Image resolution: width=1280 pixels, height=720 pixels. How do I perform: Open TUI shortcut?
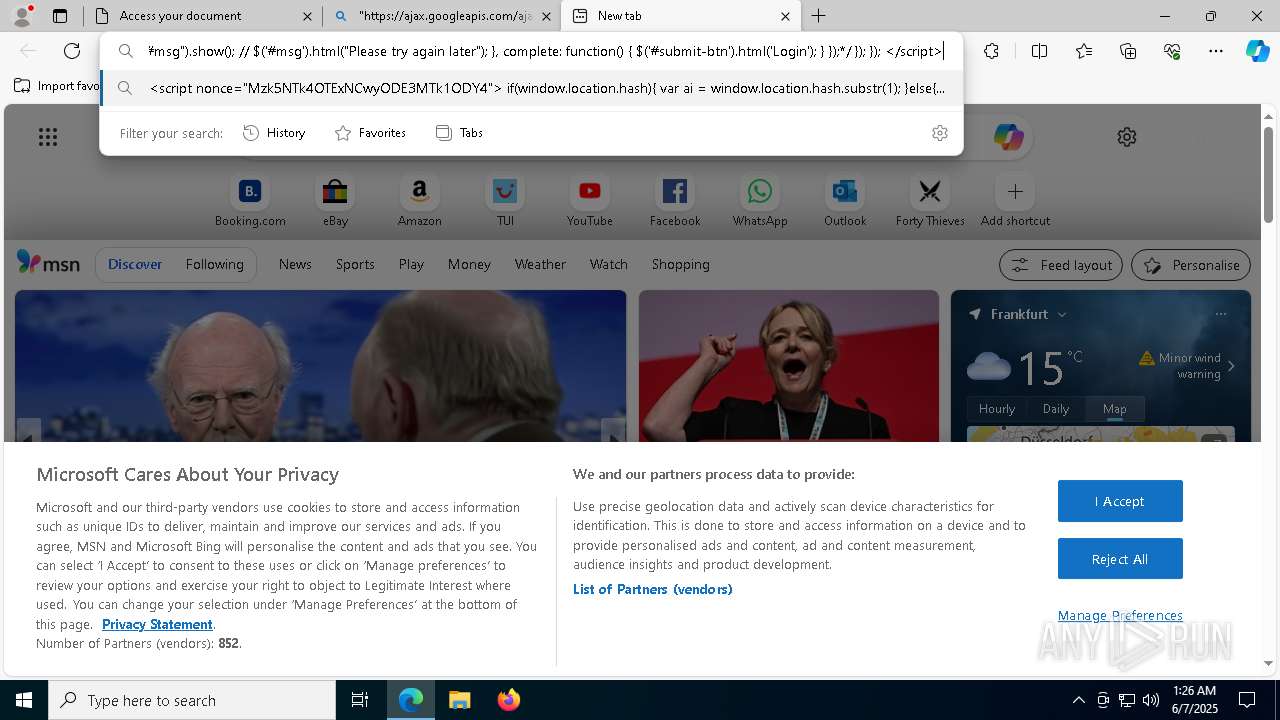coord(505,201)
